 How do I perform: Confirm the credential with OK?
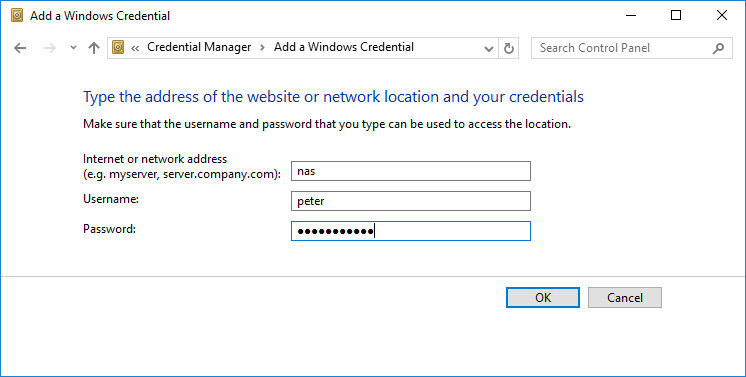543,298
